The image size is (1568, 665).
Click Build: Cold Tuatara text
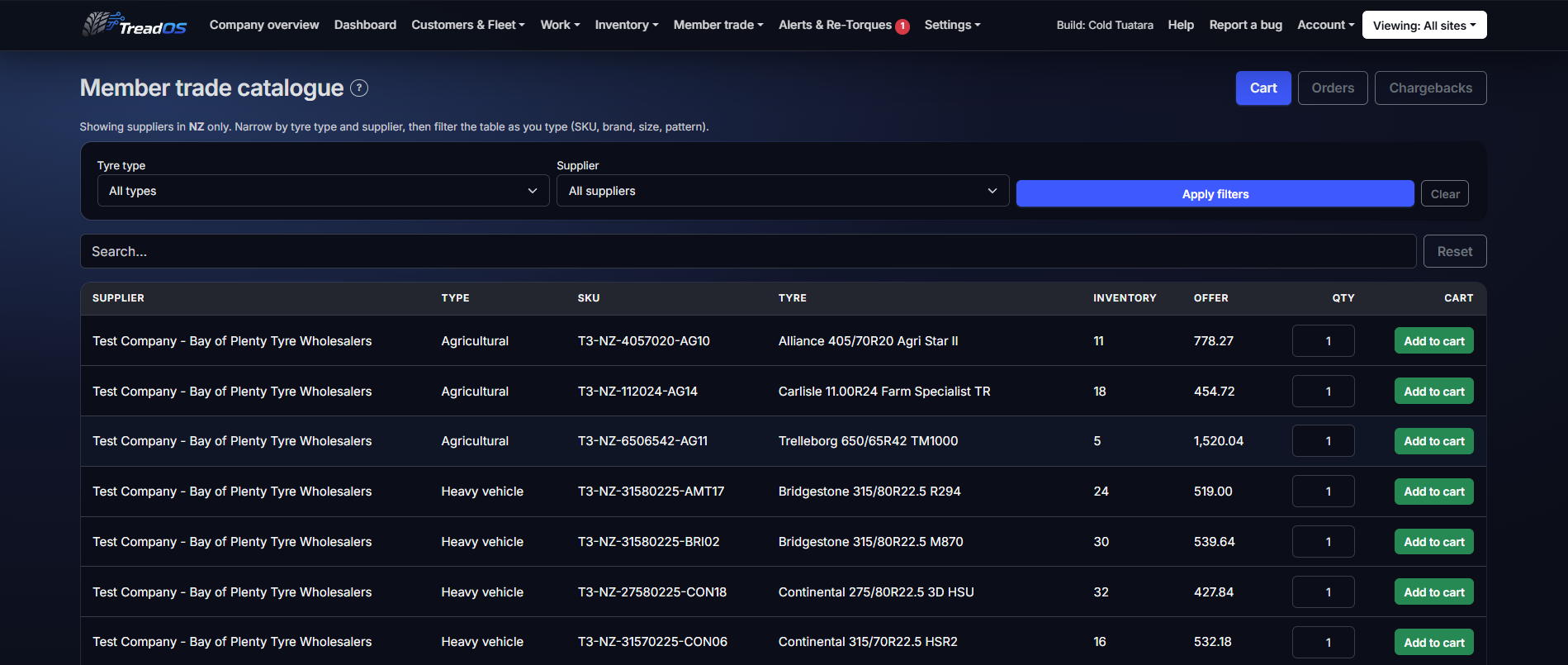1105,26
